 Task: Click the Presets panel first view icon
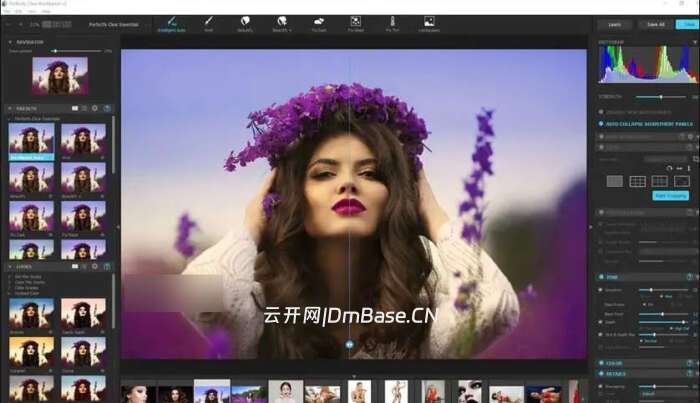click(75, 108)
